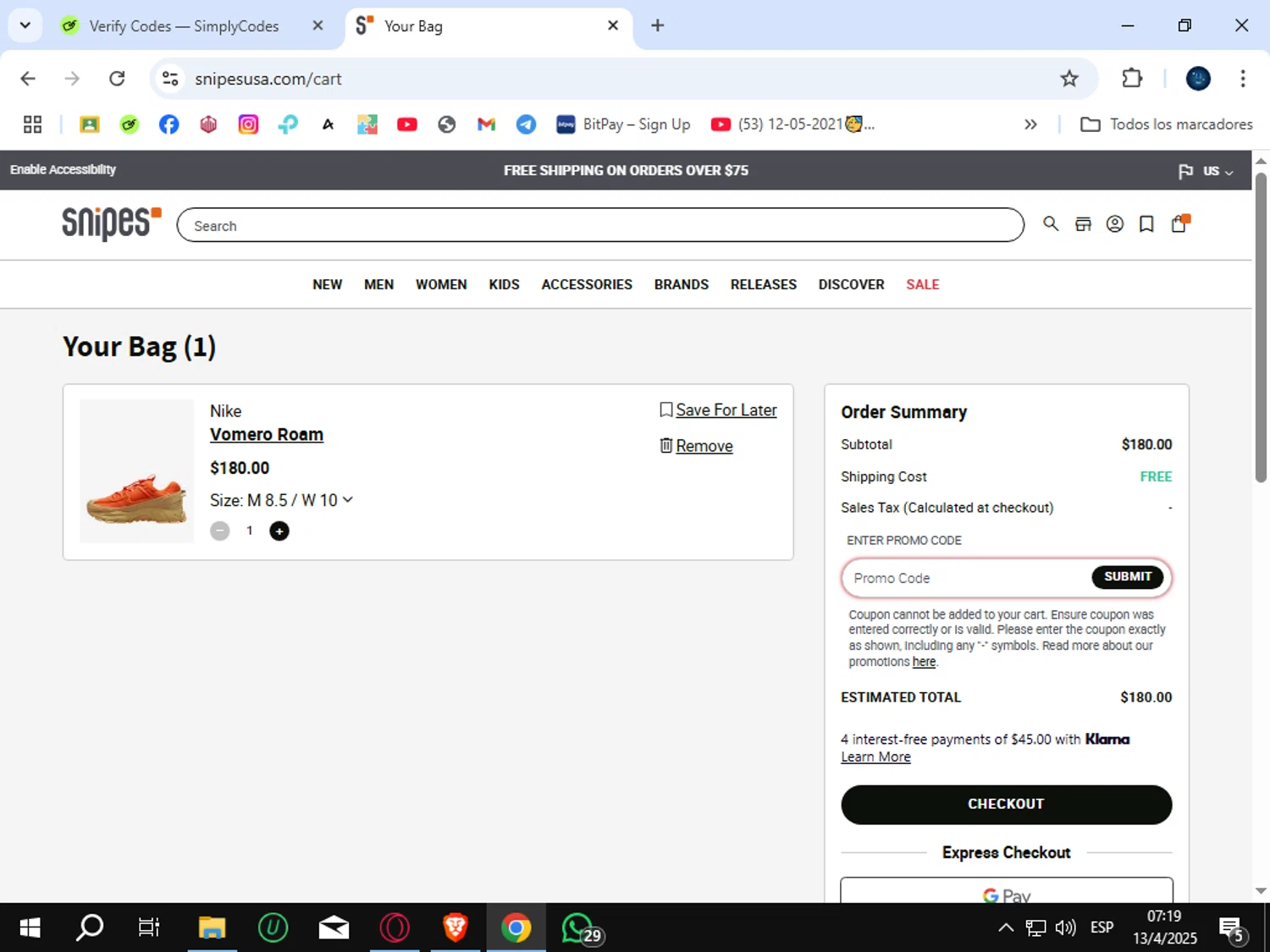Show more bookmarks with double chevron

[1030, 124]
